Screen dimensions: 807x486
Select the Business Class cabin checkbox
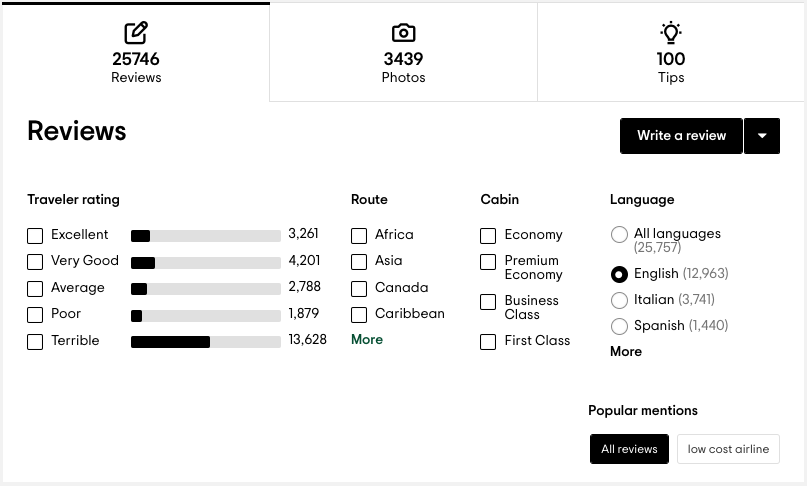(x=488, y=302)
